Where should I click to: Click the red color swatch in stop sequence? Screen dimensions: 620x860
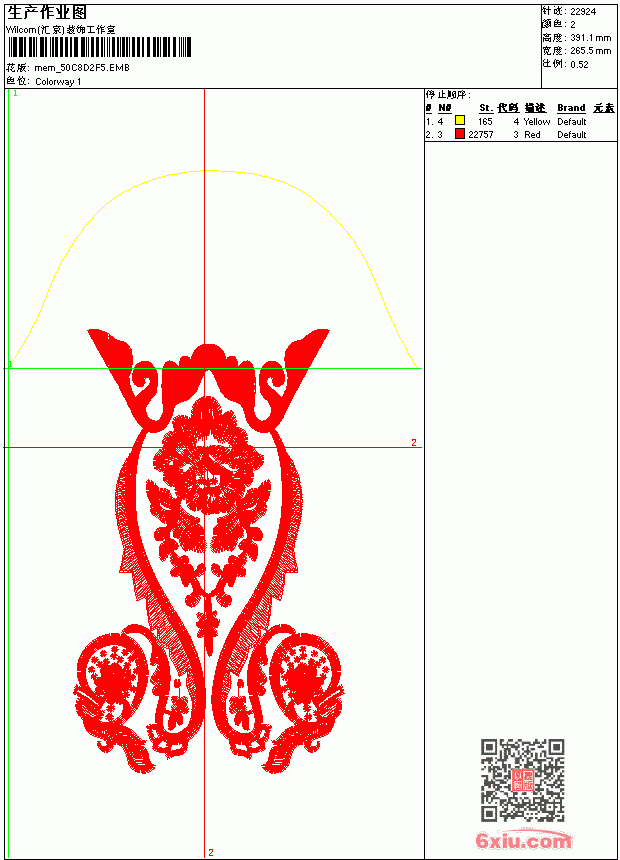(460, 133)
